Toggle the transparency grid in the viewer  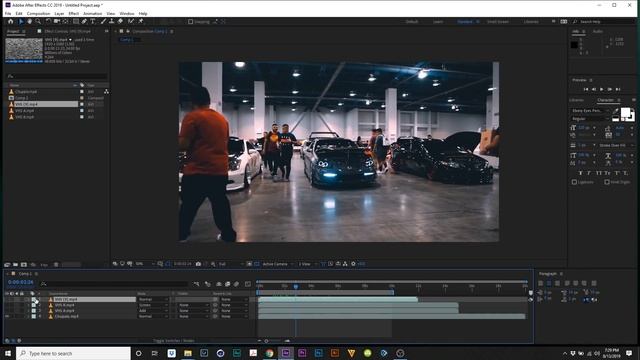click(257, 264)
